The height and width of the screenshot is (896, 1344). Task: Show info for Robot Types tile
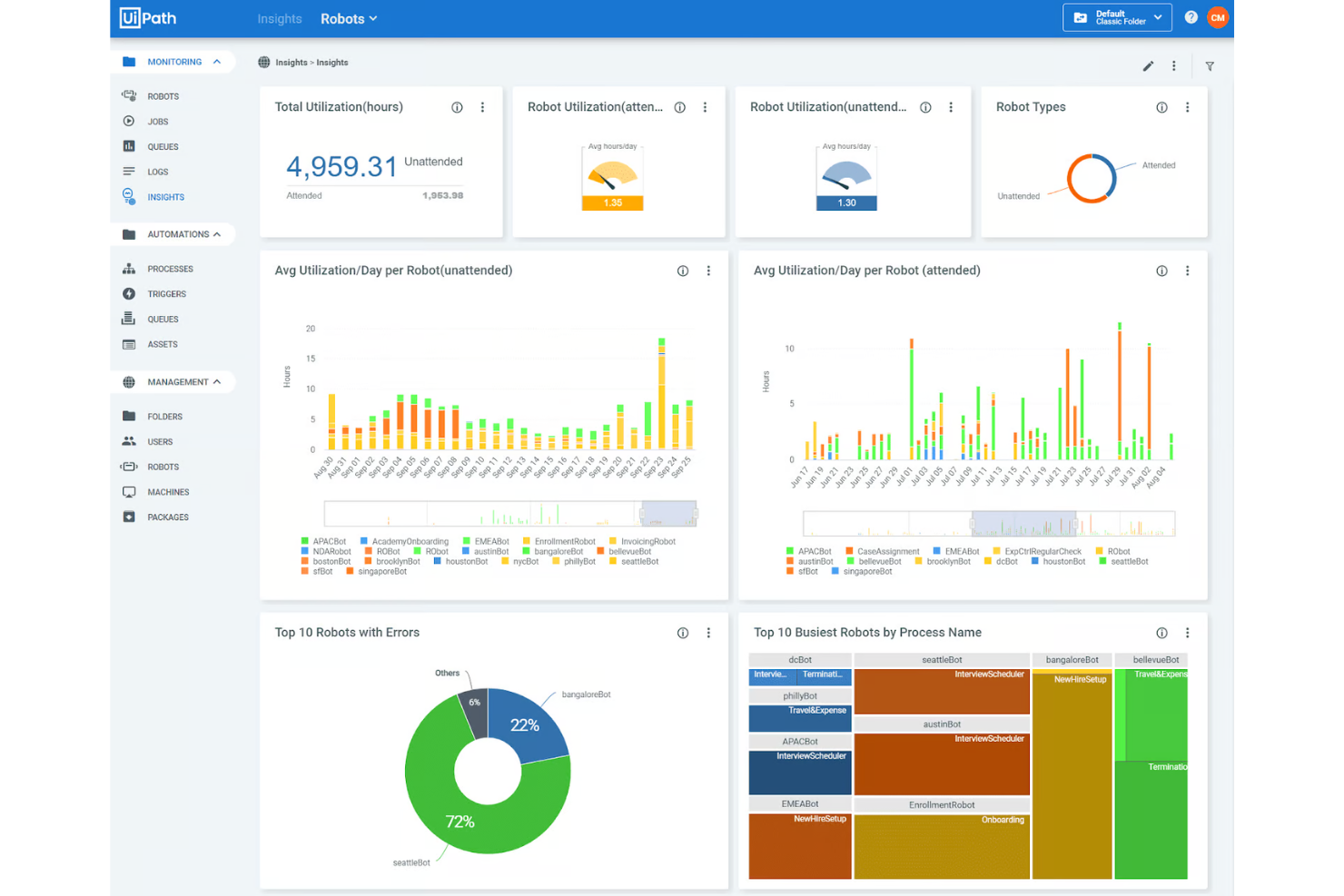[1161, 107]
